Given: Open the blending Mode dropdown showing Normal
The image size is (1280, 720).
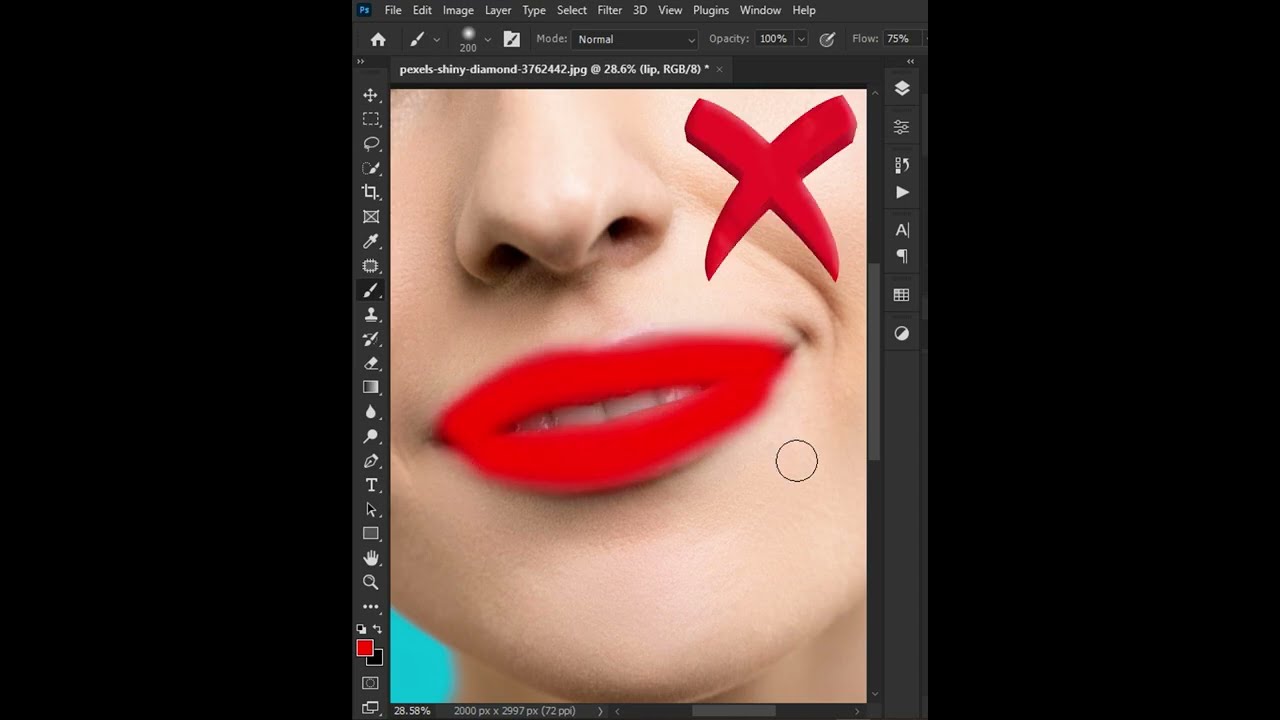Looking at the screenshot, I should click(635, 39).
